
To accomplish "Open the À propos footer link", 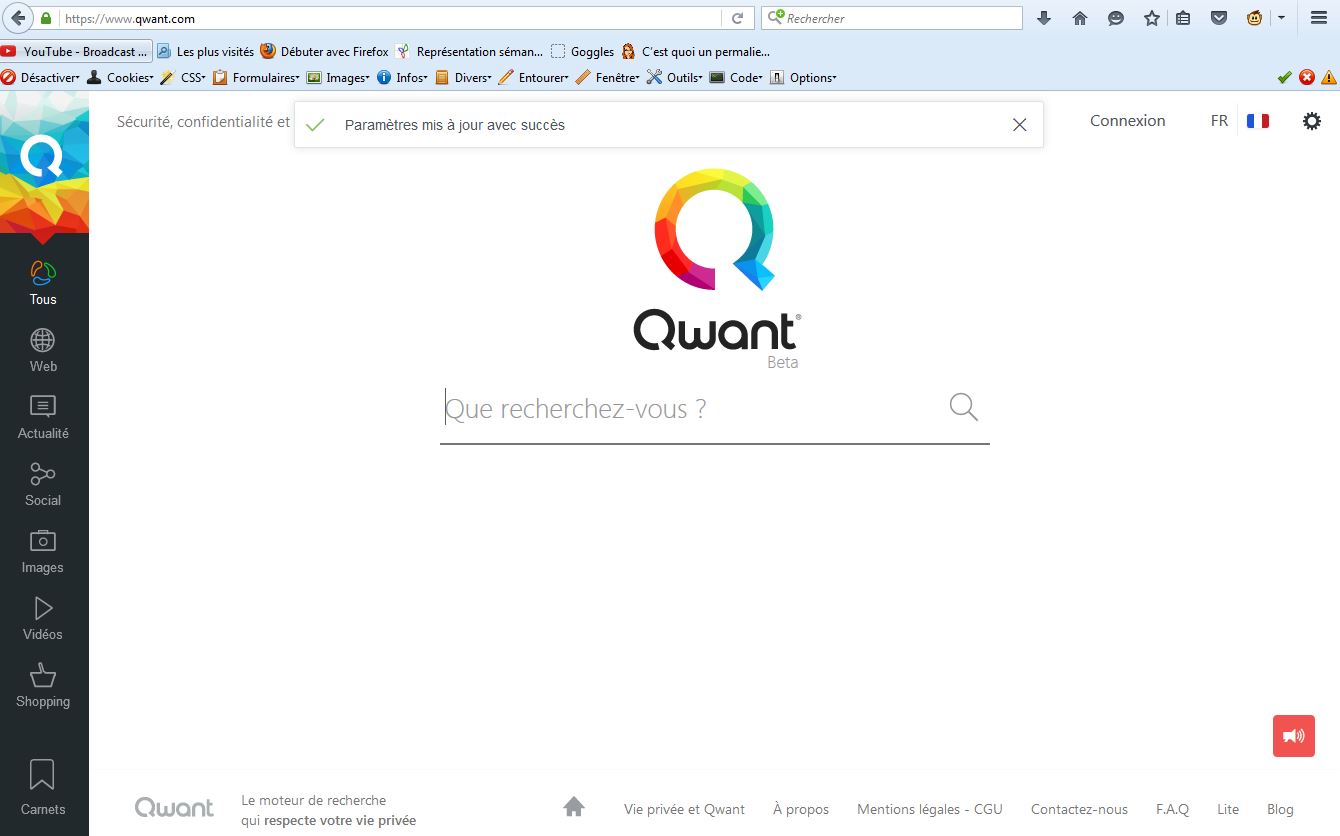I will [x=801, y=809].
